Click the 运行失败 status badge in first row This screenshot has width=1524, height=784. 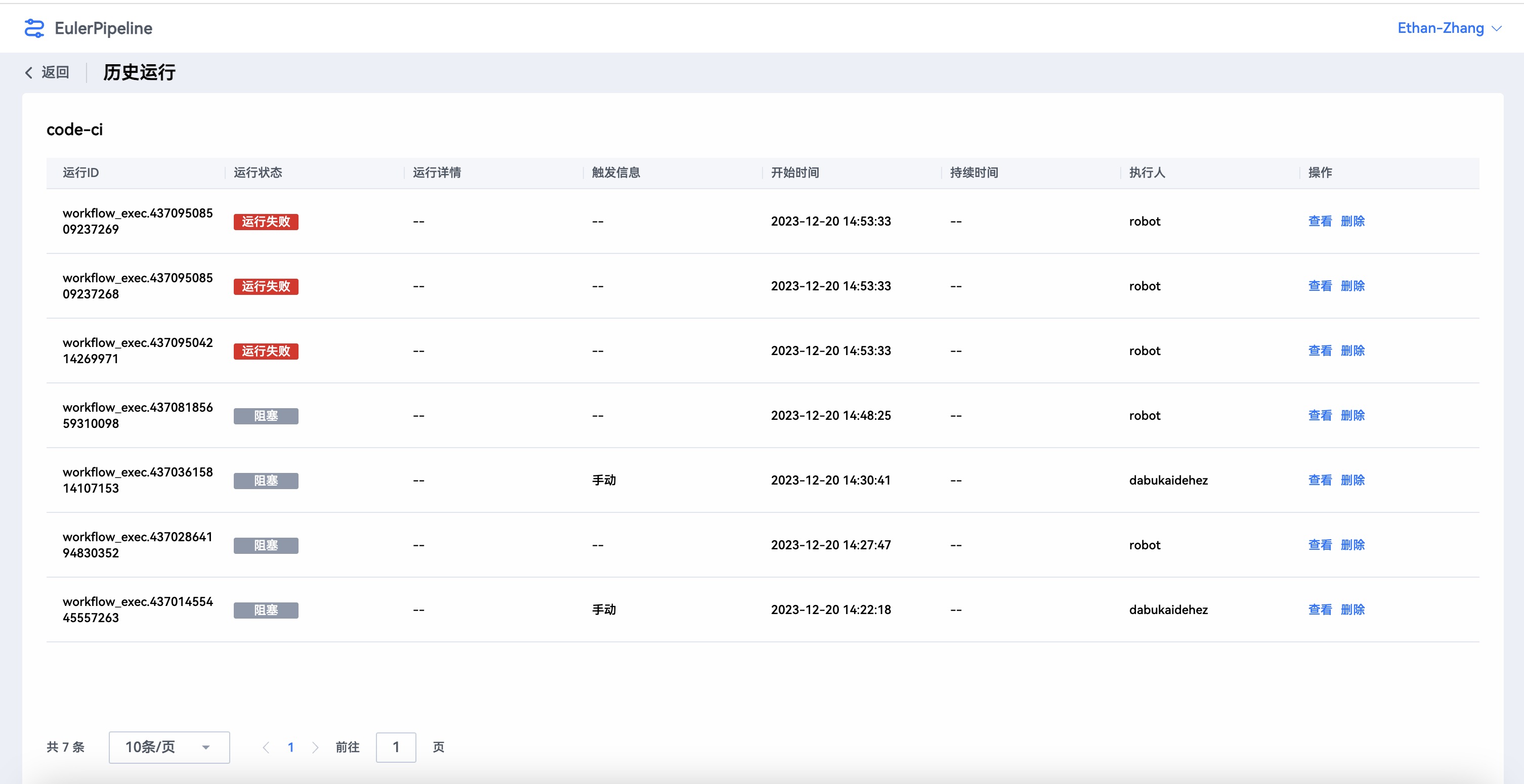coord(266,222)
